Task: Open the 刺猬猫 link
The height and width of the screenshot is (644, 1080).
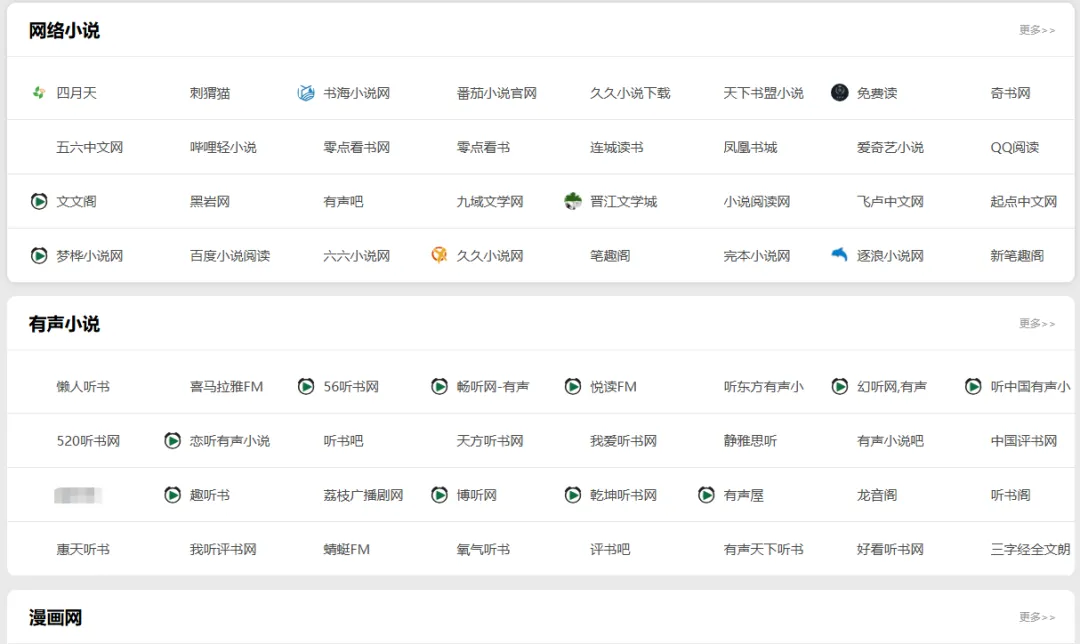Action: (x=210, y=93)
